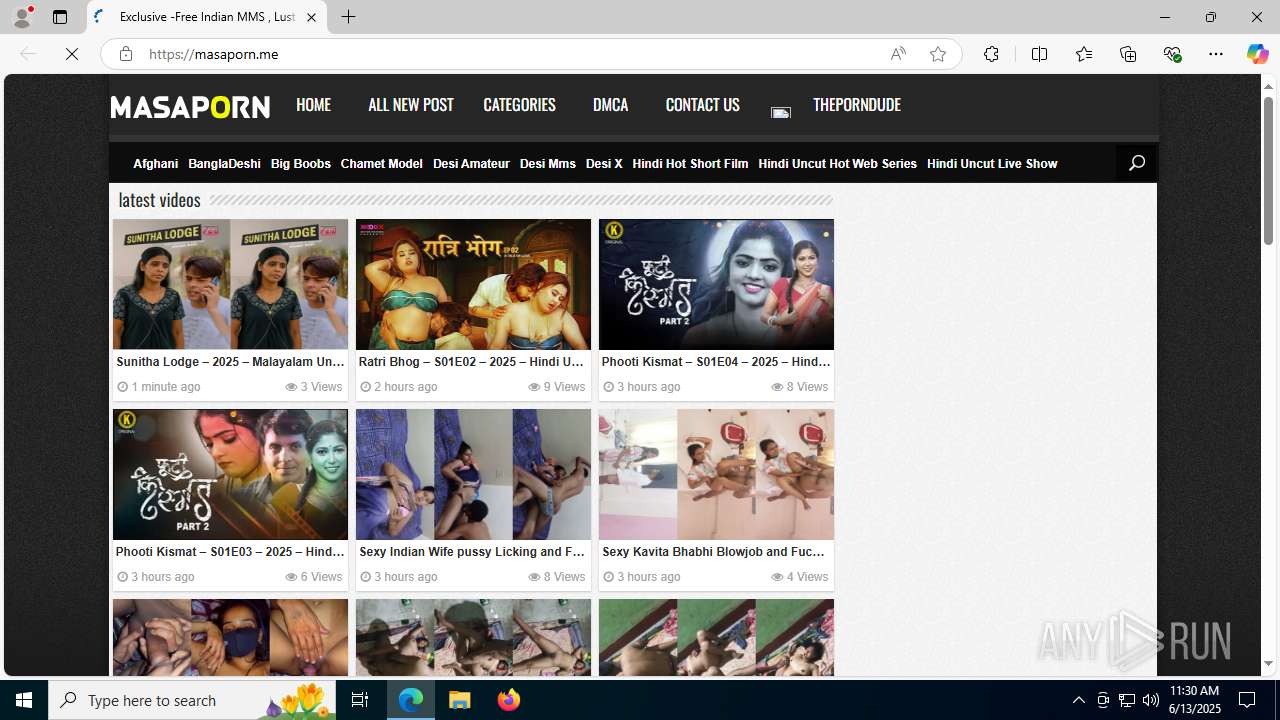
Task: Click the page vertical scrollbar thumb
Action: [x=1268, y=171]
